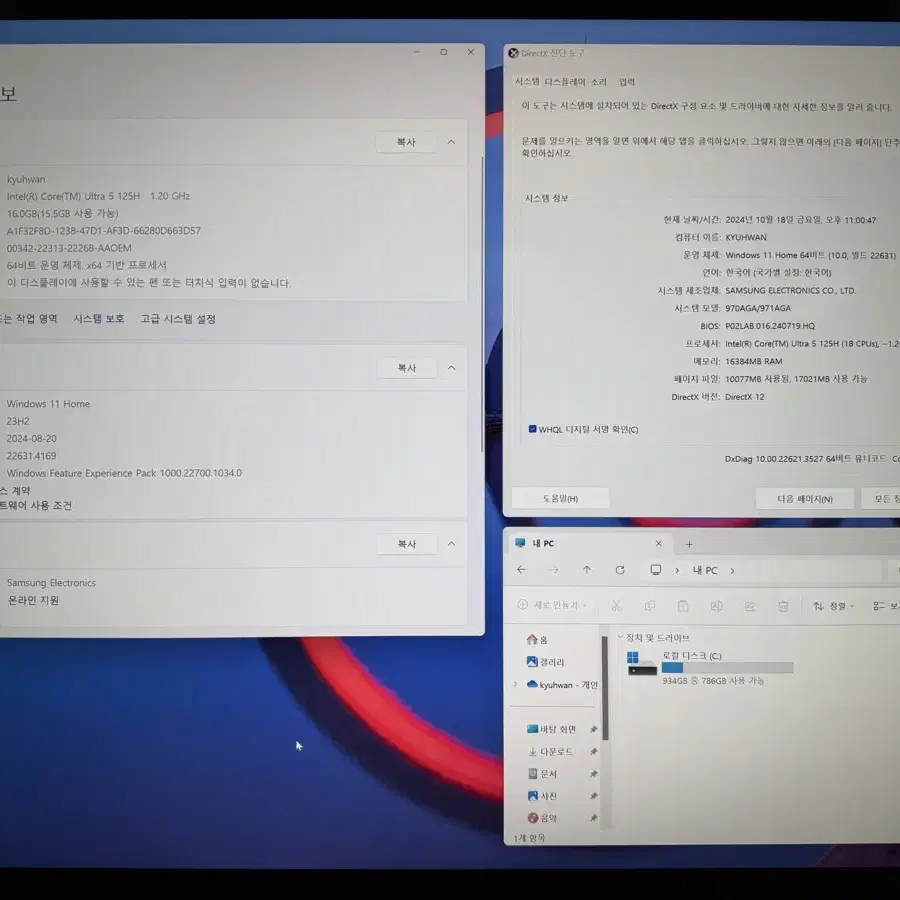Go back in File Explorer
Image resolution: width=900 pixels, height=900 pixels.
tap(521, 569)
